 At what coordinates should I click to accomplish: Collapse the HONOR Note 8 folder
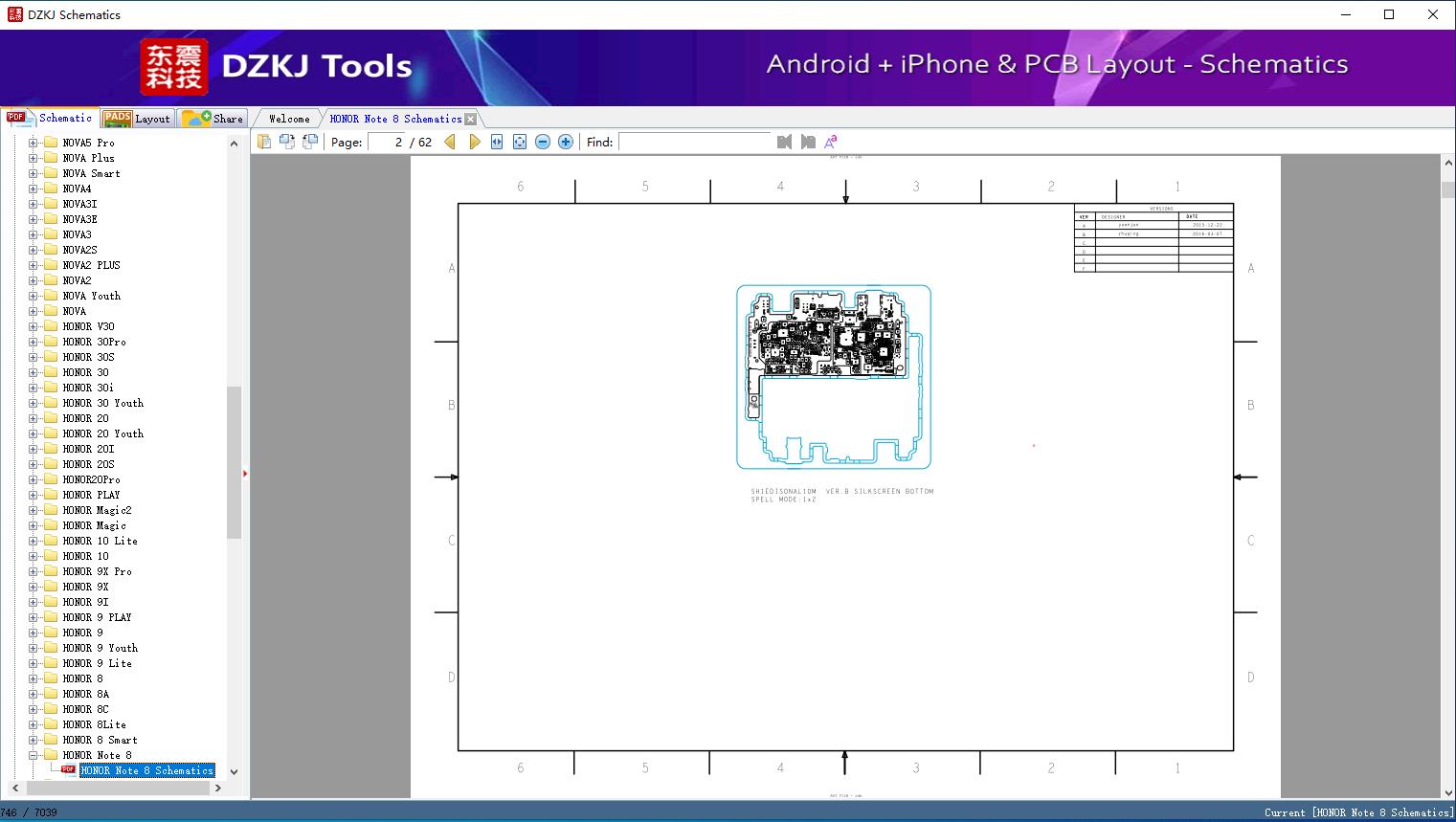coord(33,755)
